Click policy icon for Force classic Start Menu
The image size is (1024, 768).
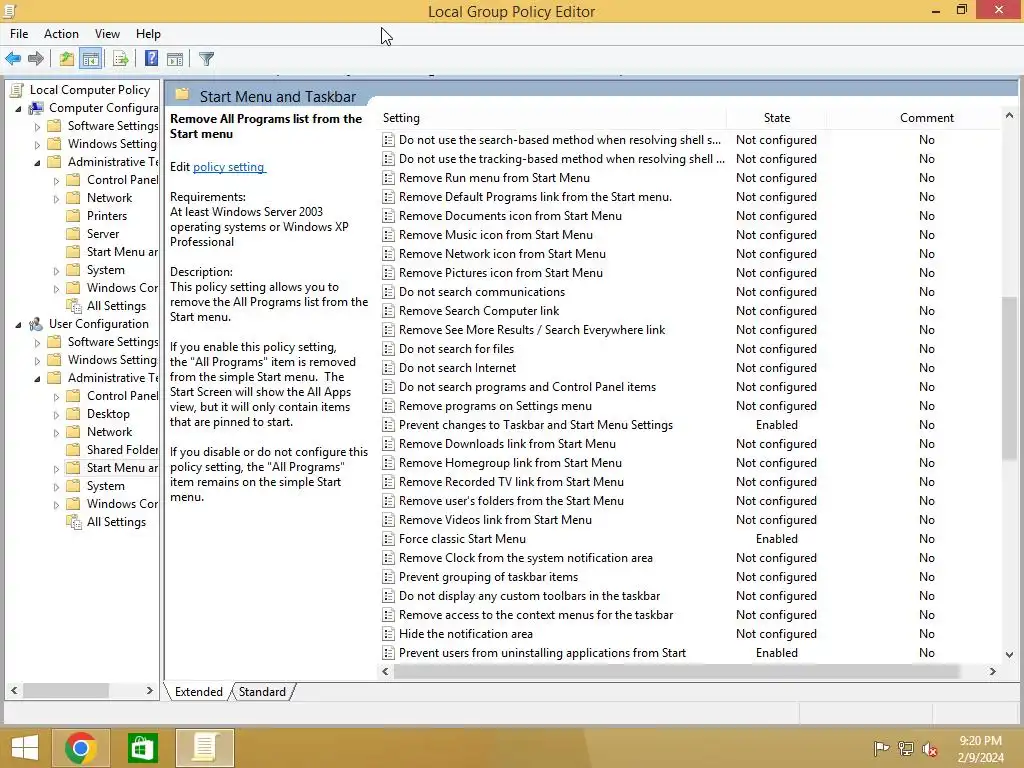point(388,539)
